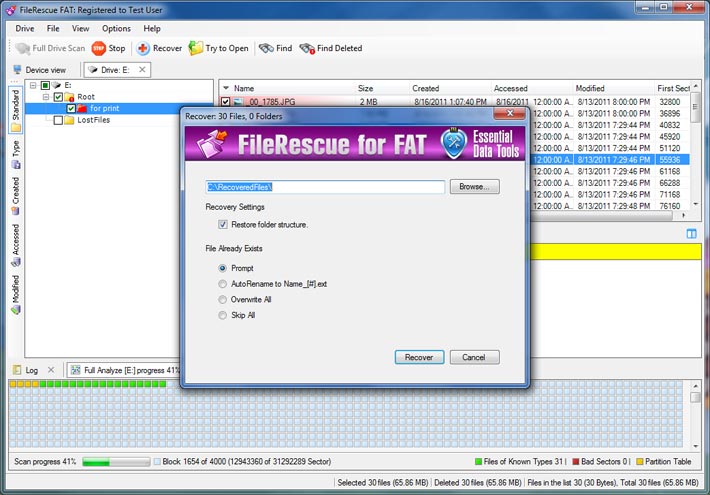Switch to the Modified sidebar view
Viewport: 710px width, 495px height.
coord(16,294)
